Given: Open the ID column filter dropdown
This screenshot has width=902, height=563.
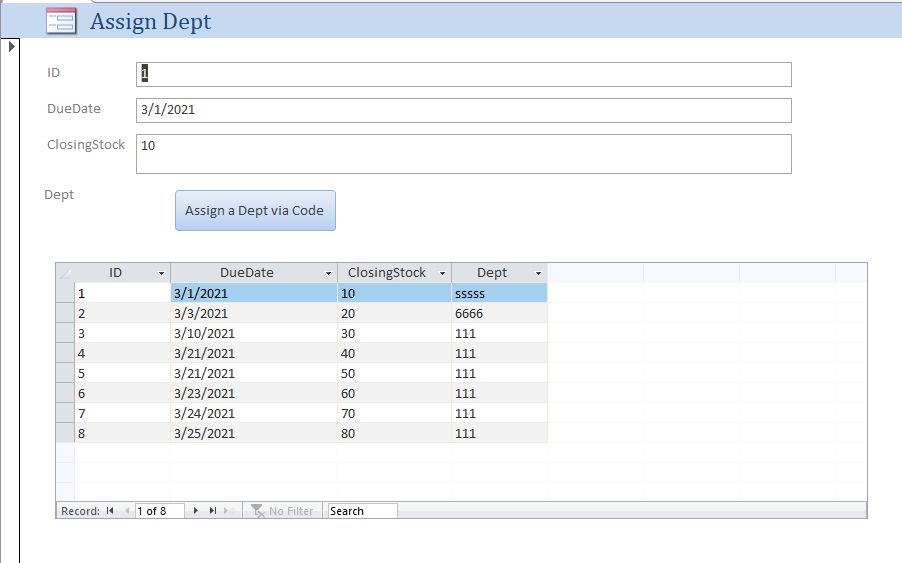Looking at the screenshot, I should [x=162, y=273].
